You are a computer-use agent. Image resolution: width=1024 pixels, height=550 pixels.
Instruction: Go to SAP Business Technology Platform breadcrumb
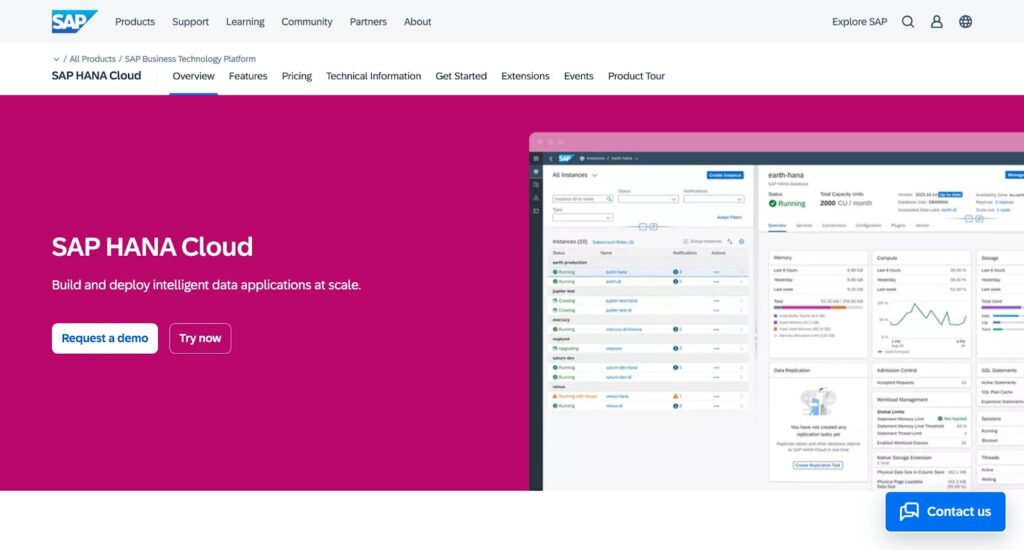190,59
